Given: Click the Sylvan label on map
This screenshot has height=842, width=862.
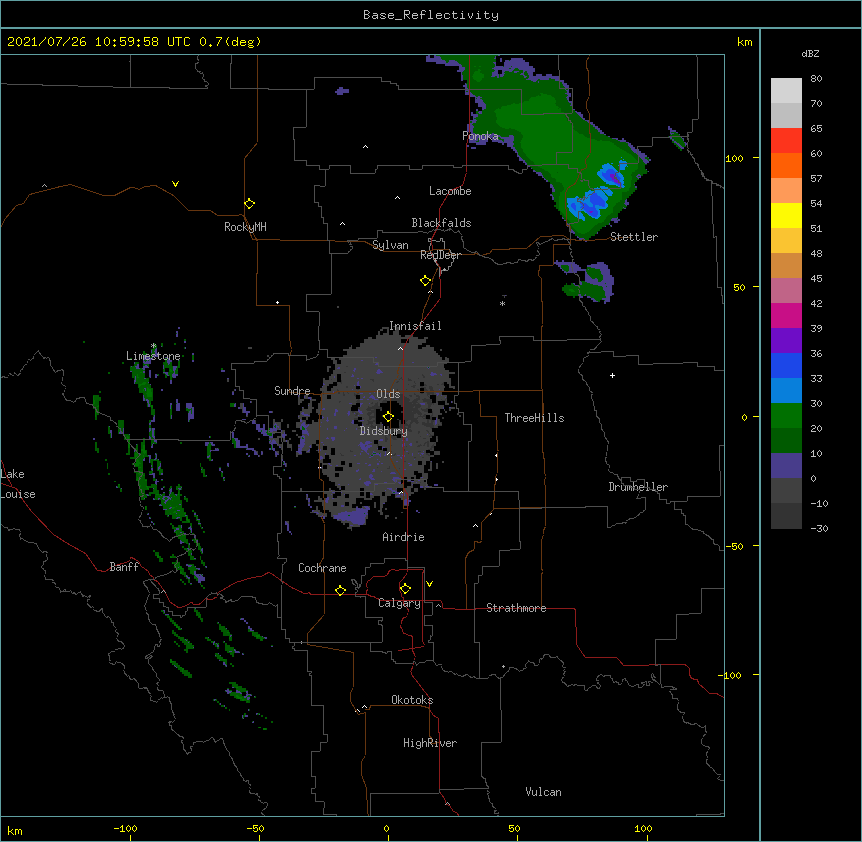Looking at the screenshot, I should (390, 245).
